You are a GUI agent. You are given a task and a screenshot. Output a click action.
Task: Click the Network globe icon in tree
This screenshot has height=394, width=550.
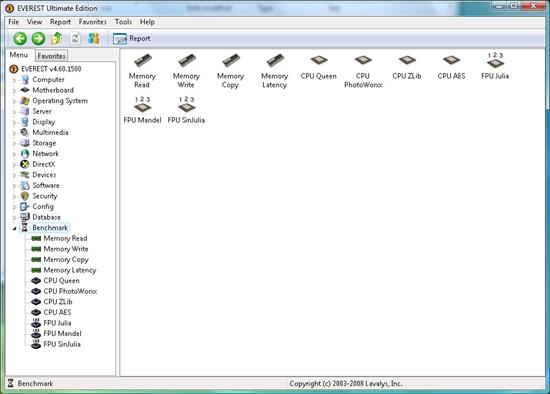pos(25,154)
